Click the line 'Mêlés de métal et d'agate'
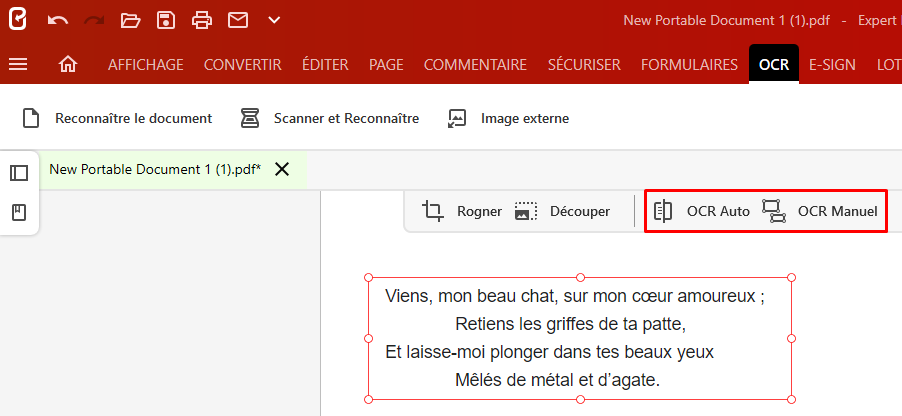The width and height of the screenshot is (902, 416). (x=557, y=380)
